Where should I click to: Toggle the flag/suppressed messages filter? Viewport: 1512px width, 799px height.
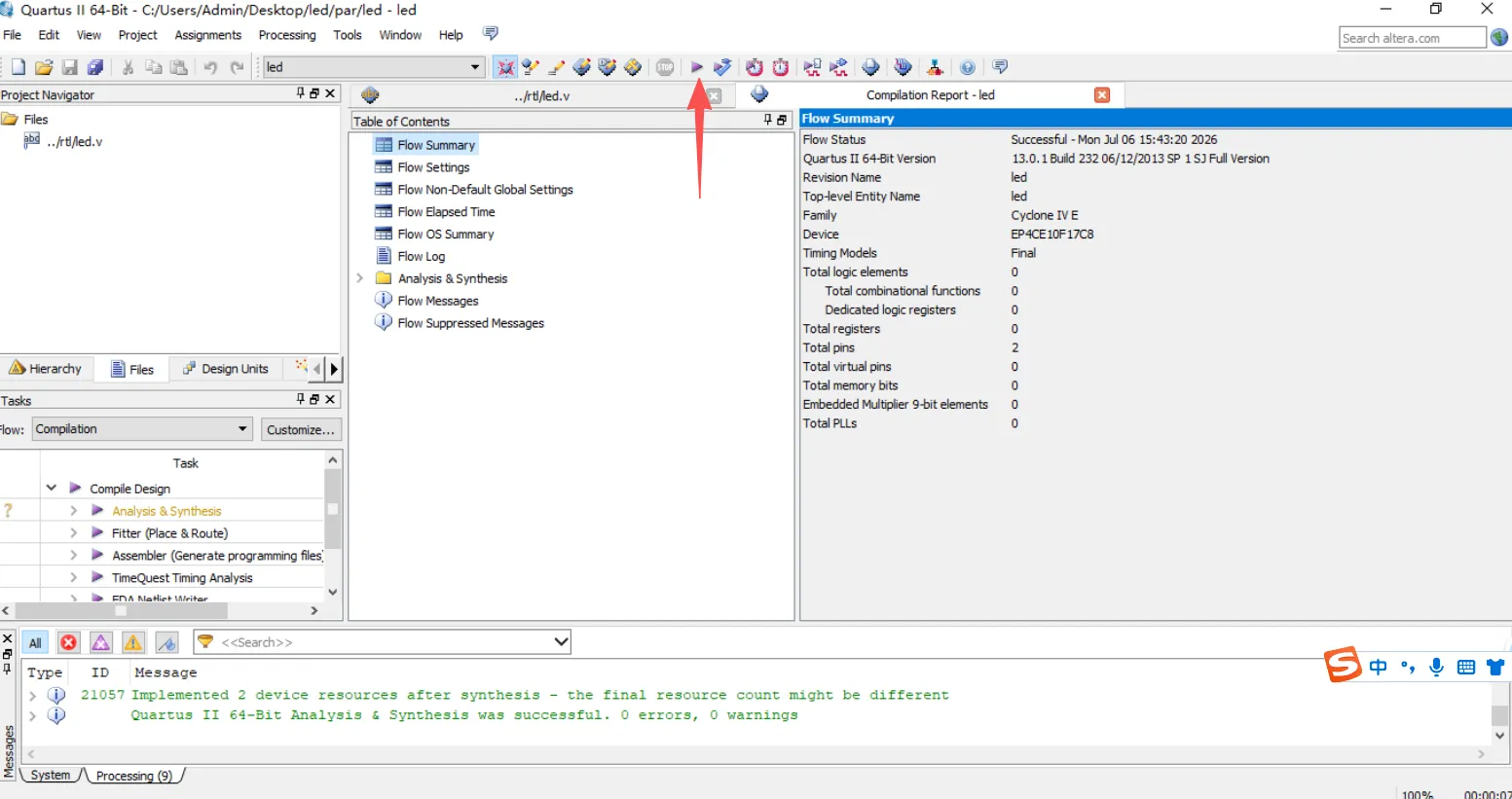coord(167,642)
